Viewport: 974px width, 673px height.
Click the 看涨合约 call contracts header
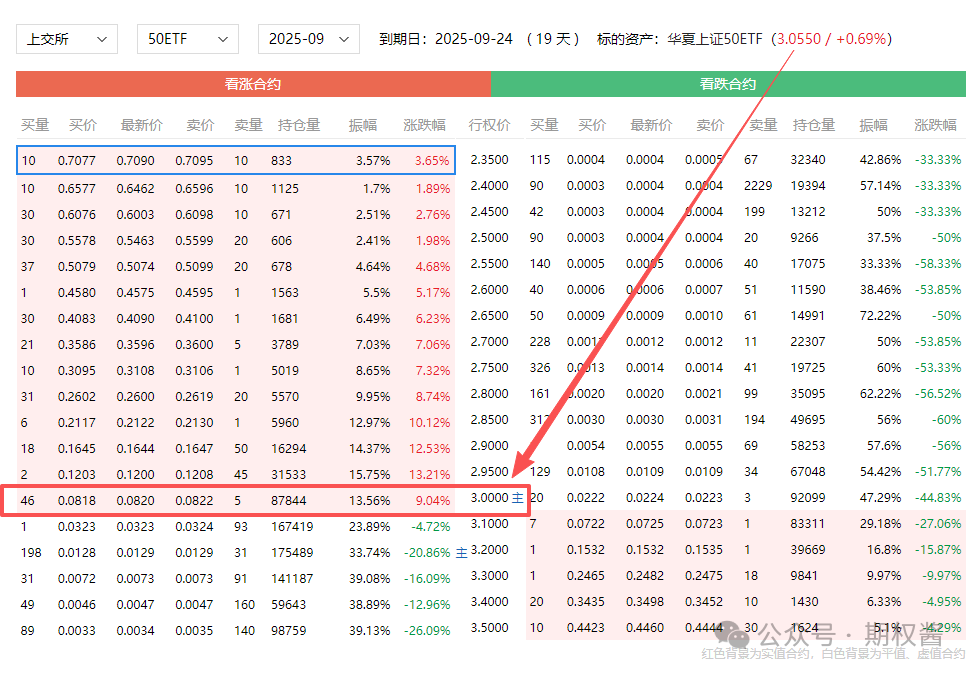tap(253, 85)
